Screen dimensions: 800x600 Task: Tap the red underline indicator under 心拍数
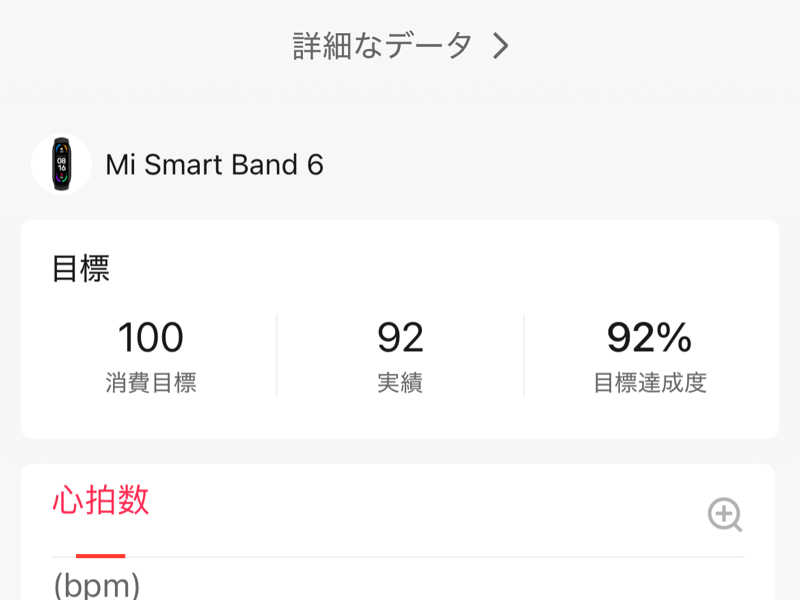click(101, 556)
